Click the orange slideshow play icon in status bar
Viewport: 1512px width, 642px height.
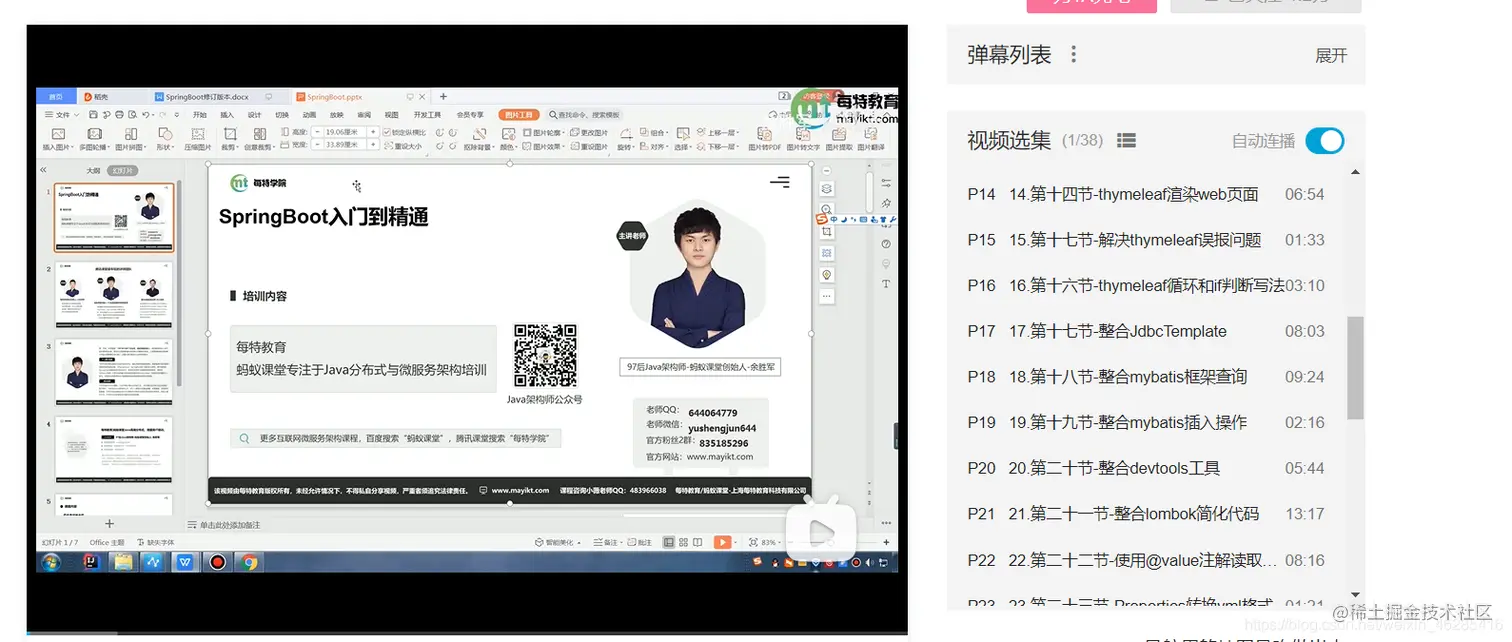[722, 542]
